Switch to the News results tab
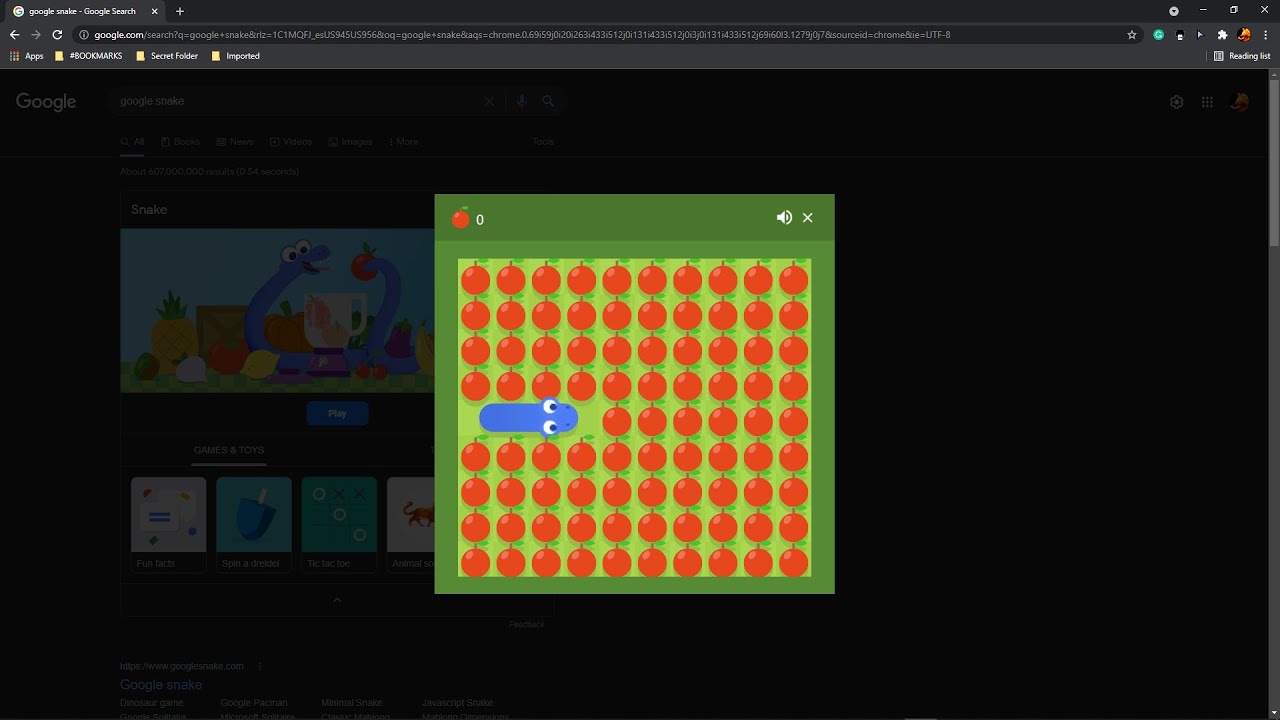 coord(235,142)
